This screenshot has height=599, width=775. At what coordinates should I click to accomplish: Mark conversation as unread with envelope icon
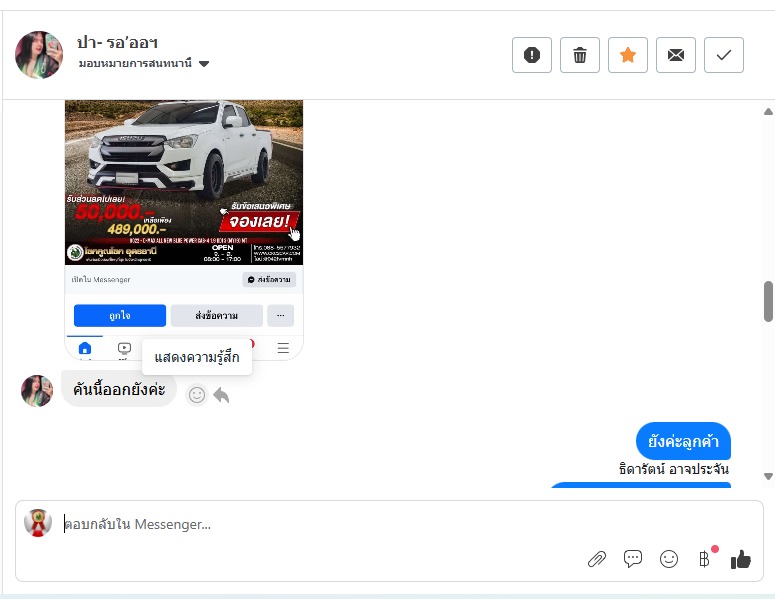(676, 55)
